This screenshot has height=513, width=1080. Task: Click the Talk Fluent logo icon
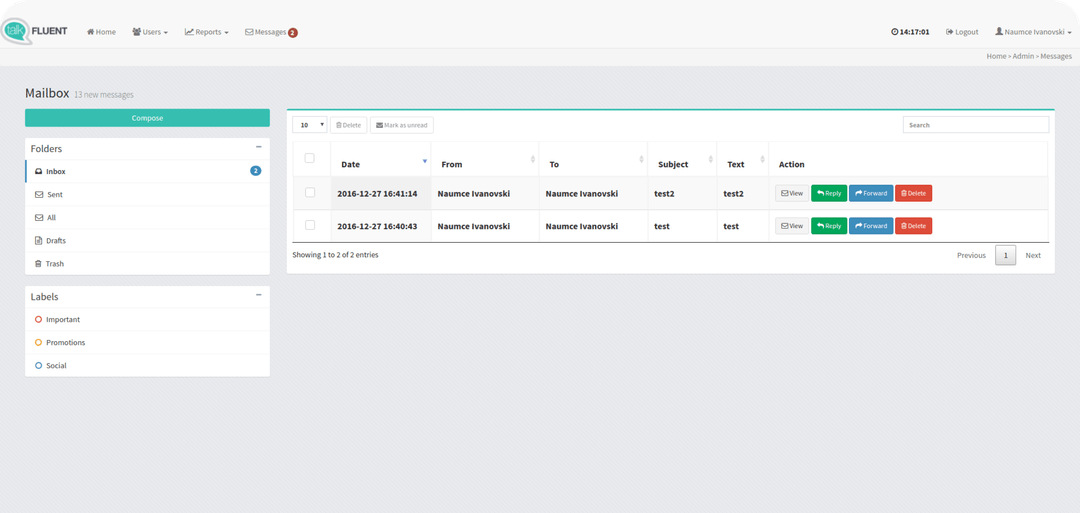(x=16, y=31)
